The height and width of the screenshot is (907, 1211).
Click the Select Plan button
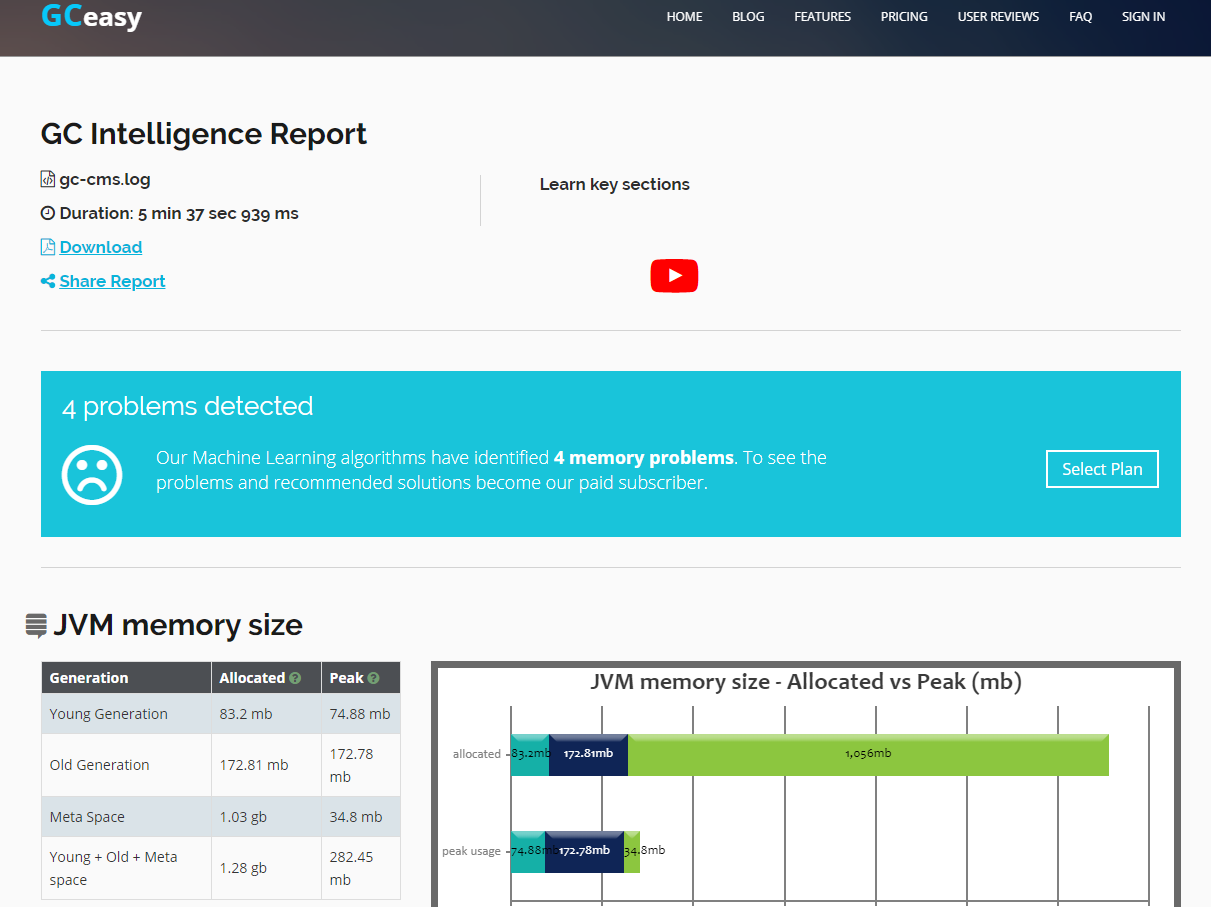1102,469
